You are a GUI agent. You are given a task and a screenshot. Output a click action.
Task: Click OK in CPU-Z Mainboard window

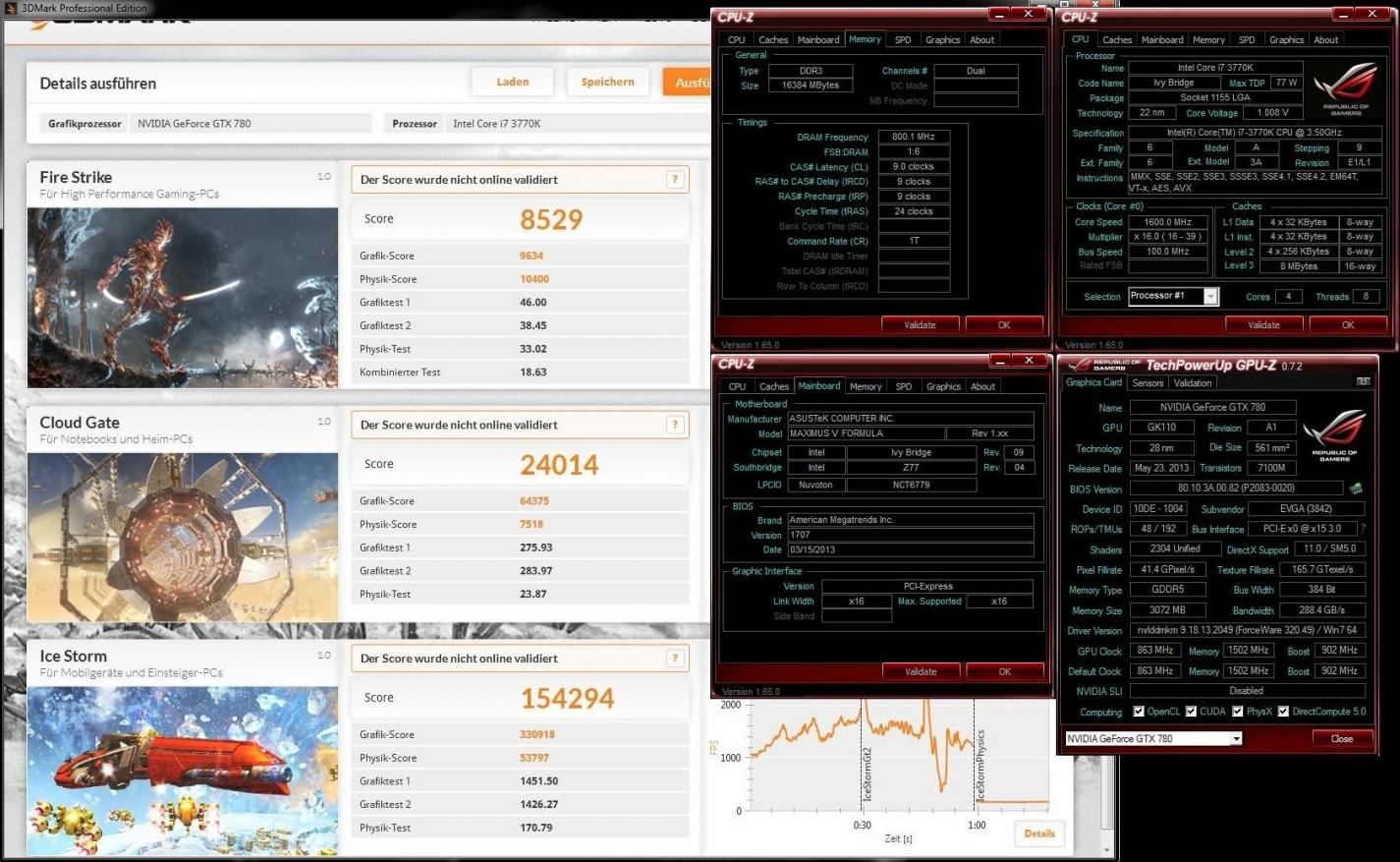point(1005,672)
